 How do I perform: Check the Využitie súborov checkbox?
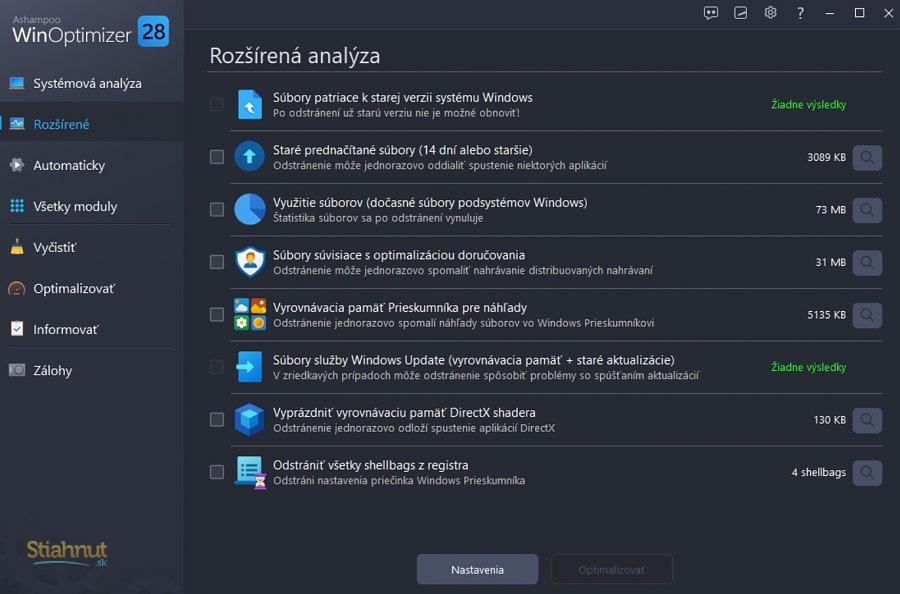pyautogui.click(x=217, y=209)
